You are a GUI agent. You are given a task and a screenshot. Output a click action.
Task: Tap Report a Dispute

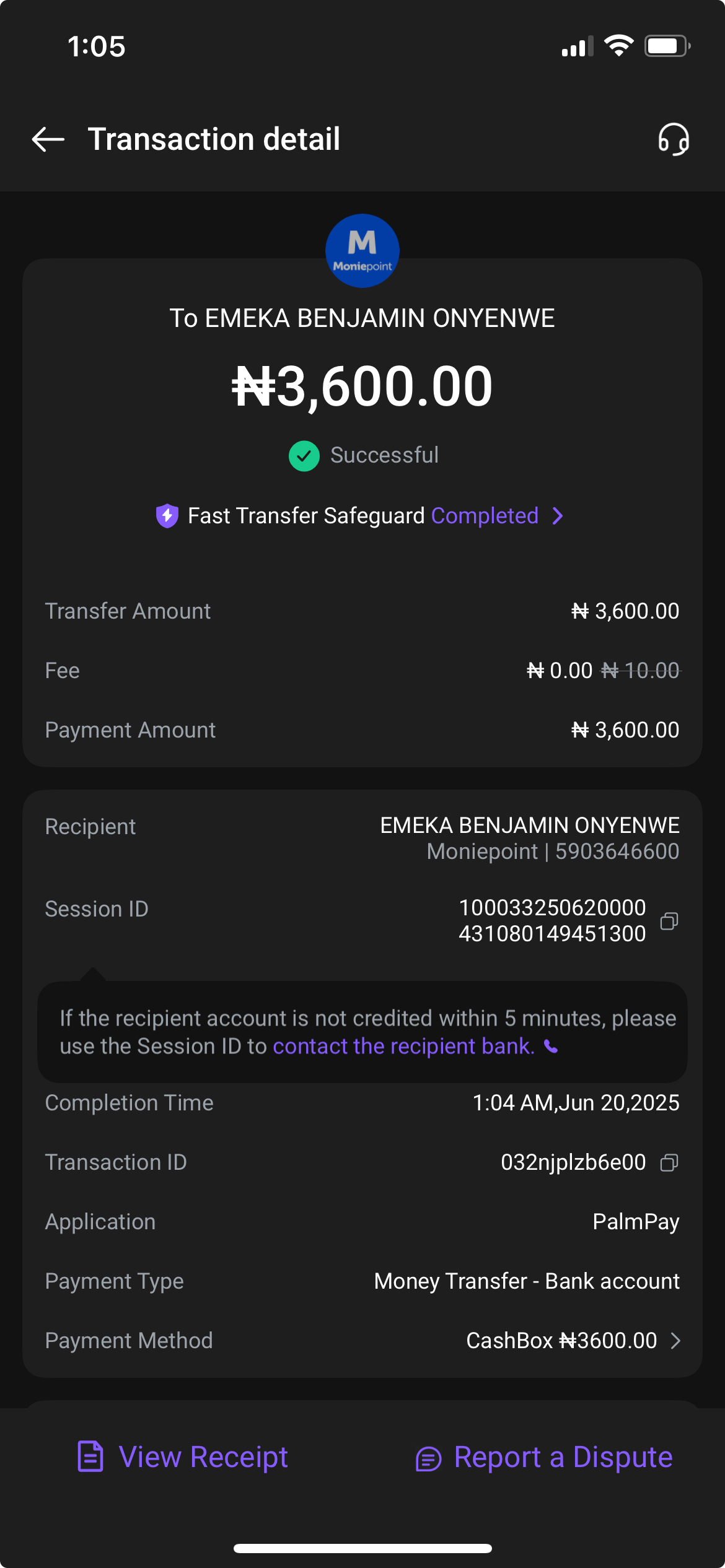(544, 1457)
